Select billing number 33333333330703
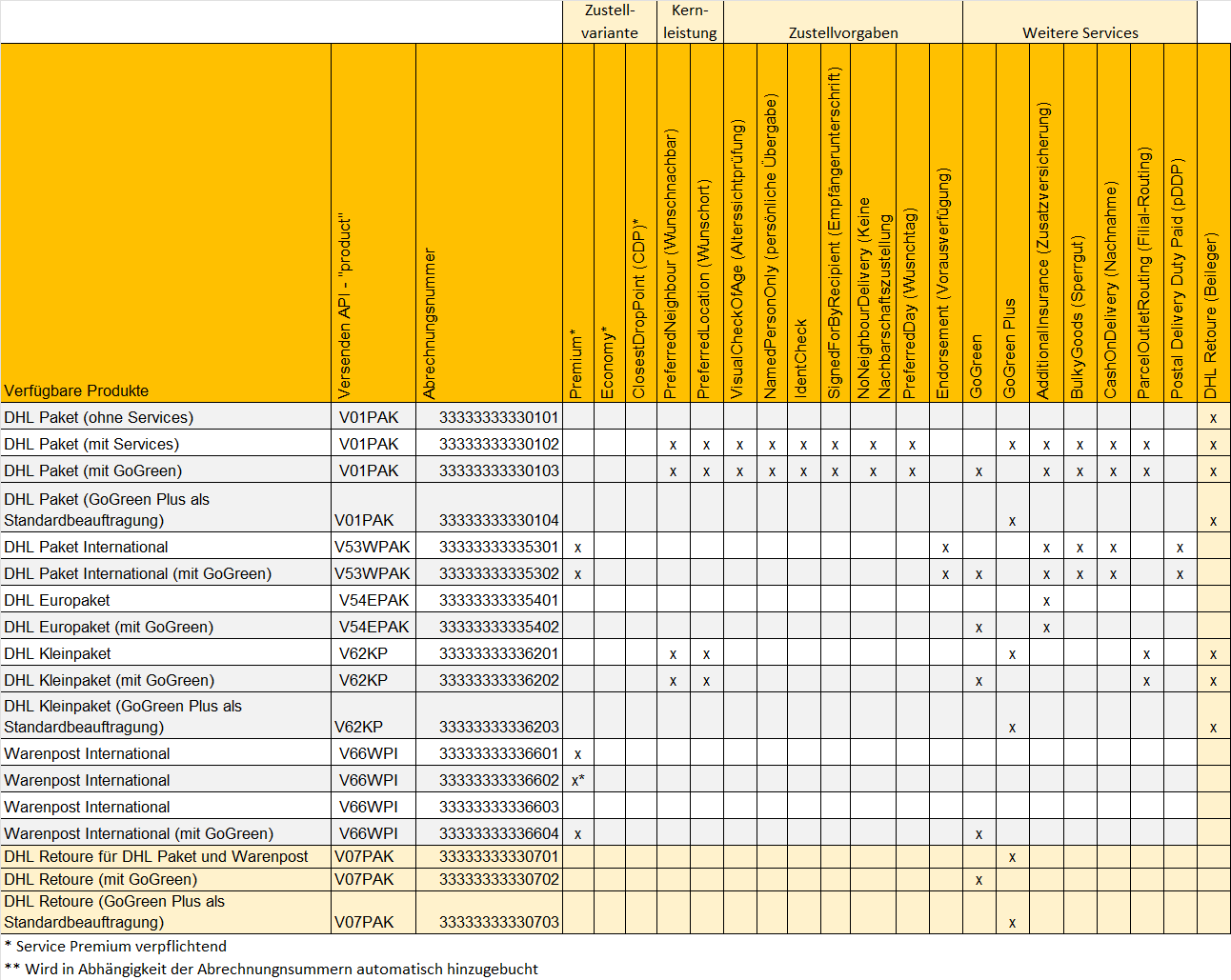 pos(498,922)
